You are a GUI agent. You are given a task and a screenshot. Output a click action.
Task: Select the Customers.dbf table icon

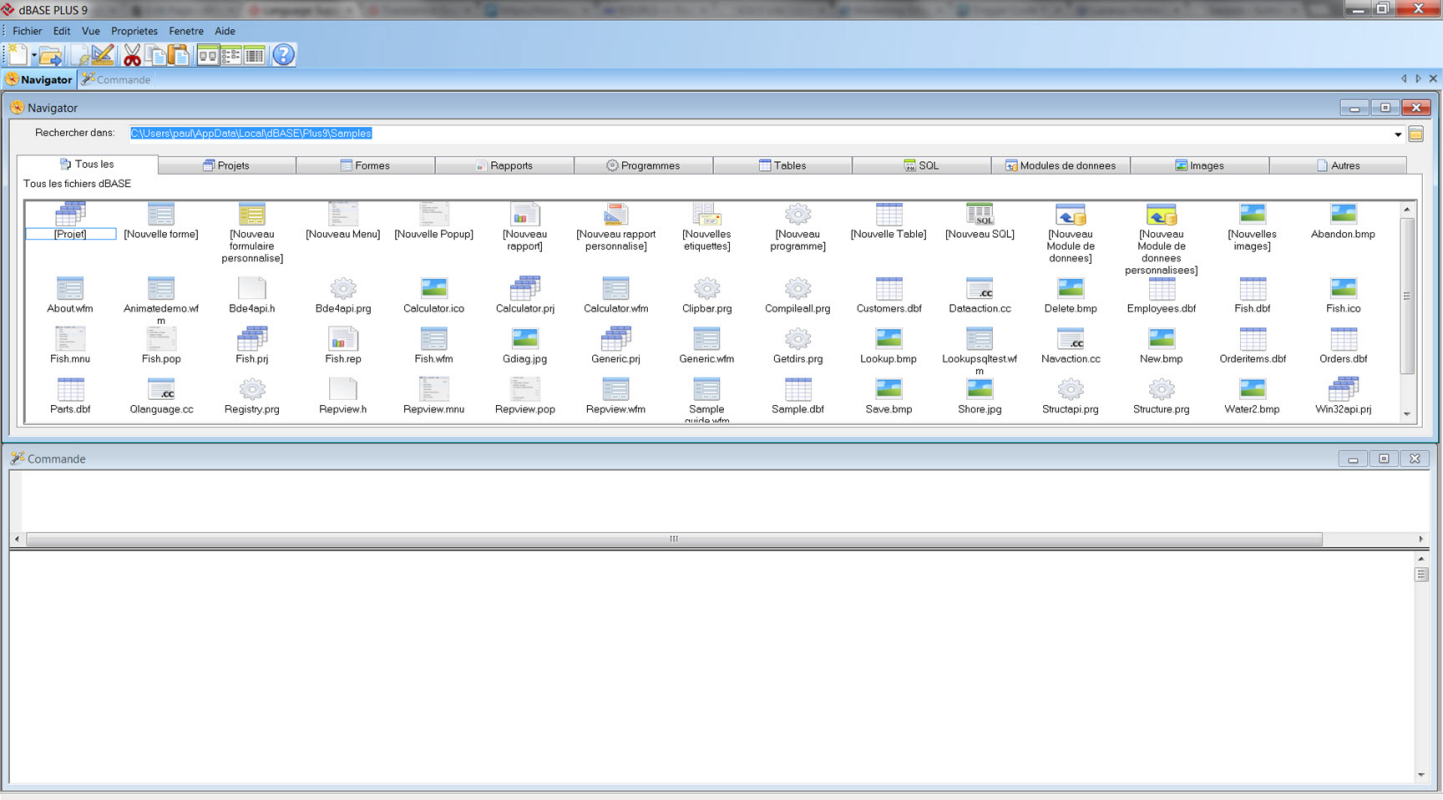tap(889, 288)
